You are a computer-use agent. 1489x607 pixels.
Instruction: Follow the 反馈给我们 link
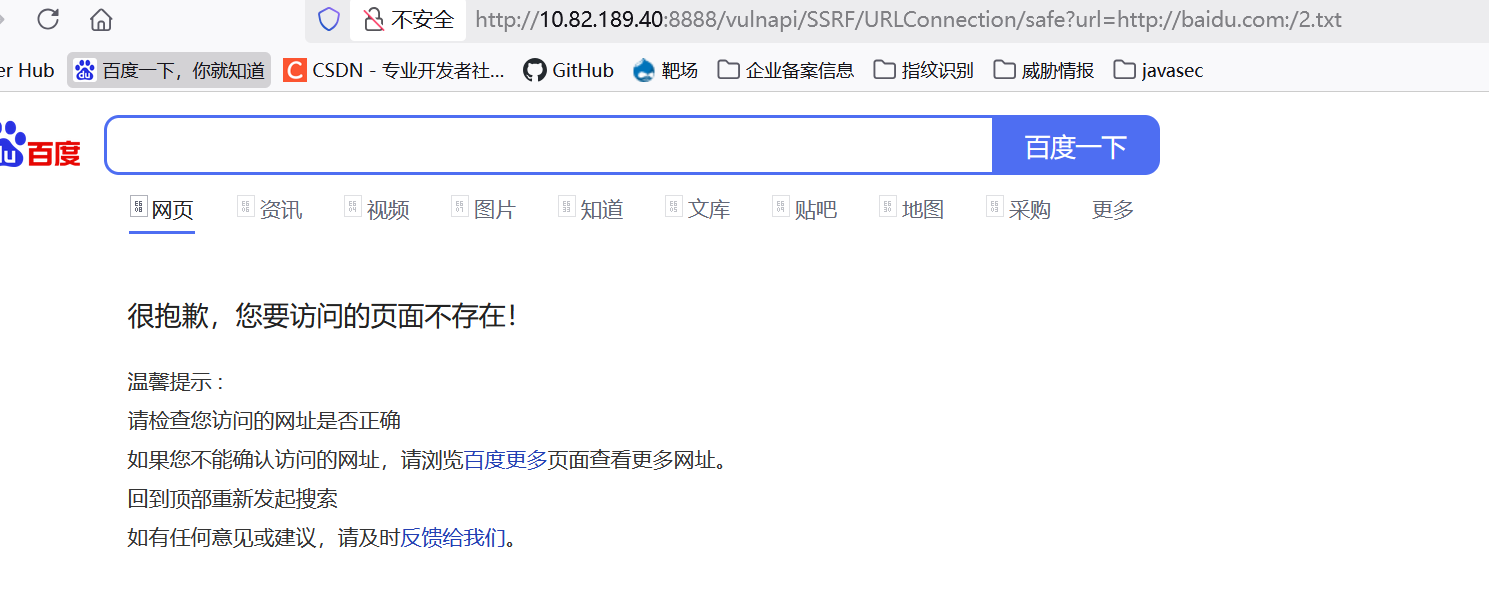[x=453, y=538]
